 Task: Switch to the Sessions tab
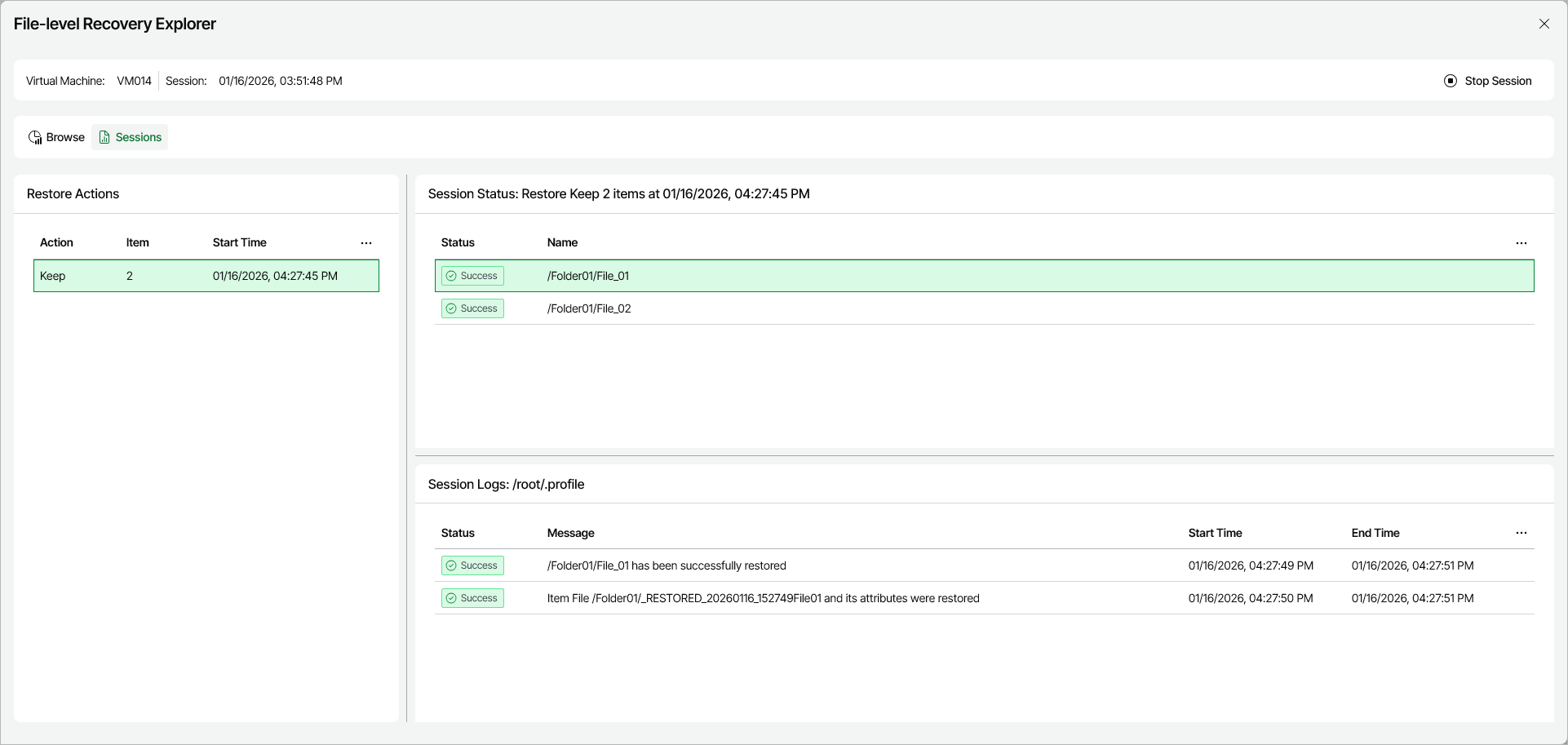131,137
